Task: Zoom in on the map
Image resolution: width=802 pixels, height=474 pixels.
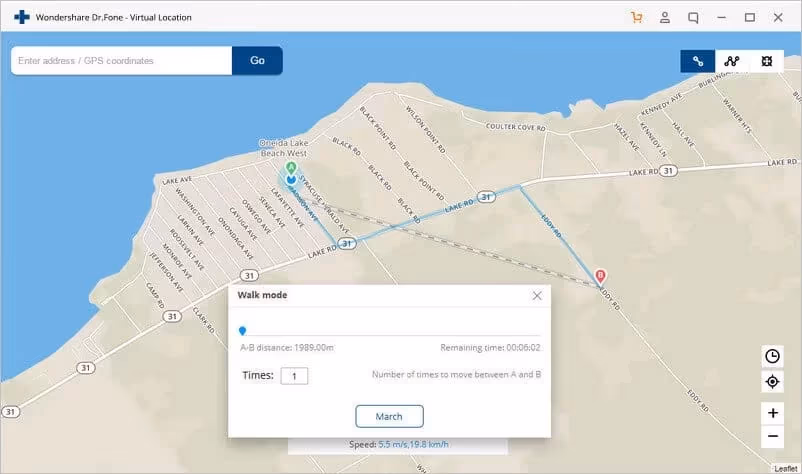Action: tap(772, 412)
